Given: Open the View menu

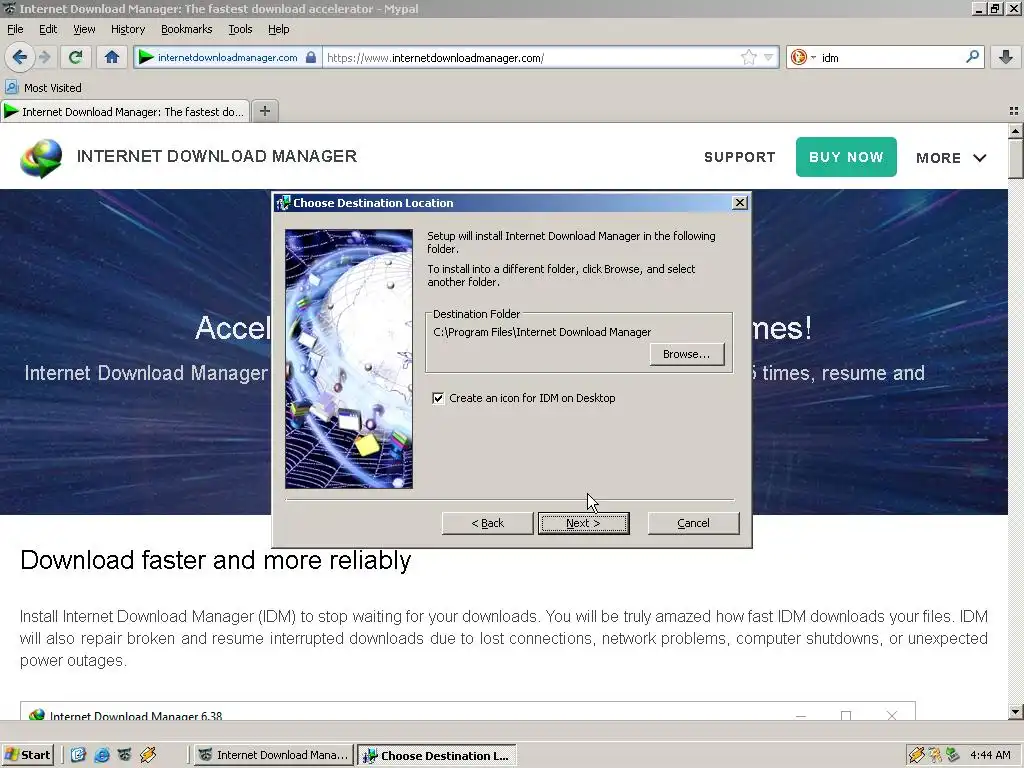Looking at the screenshot, I should tap(84, 29).
